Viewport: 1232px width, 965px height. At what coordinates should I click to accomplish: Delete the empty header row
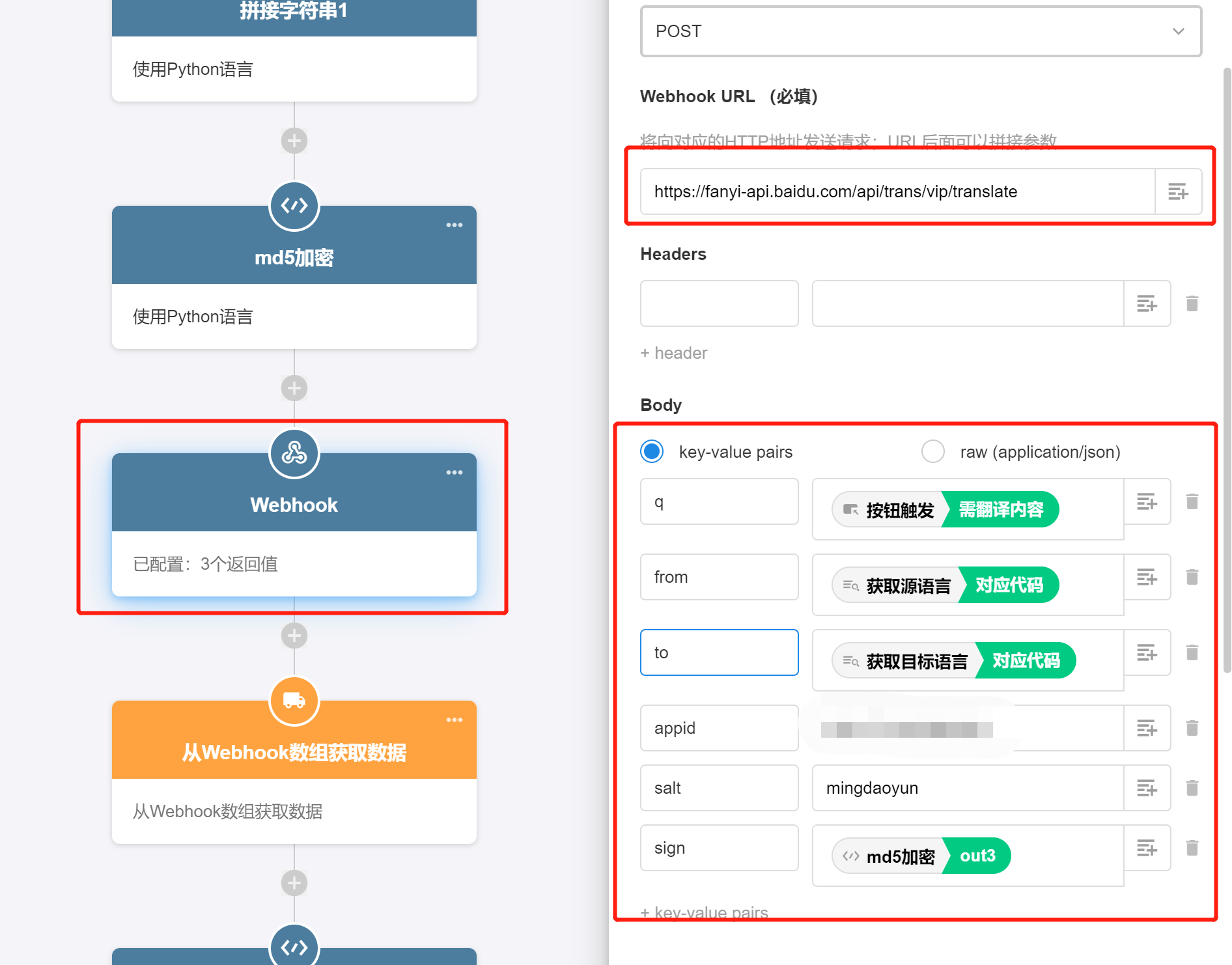1192,303
